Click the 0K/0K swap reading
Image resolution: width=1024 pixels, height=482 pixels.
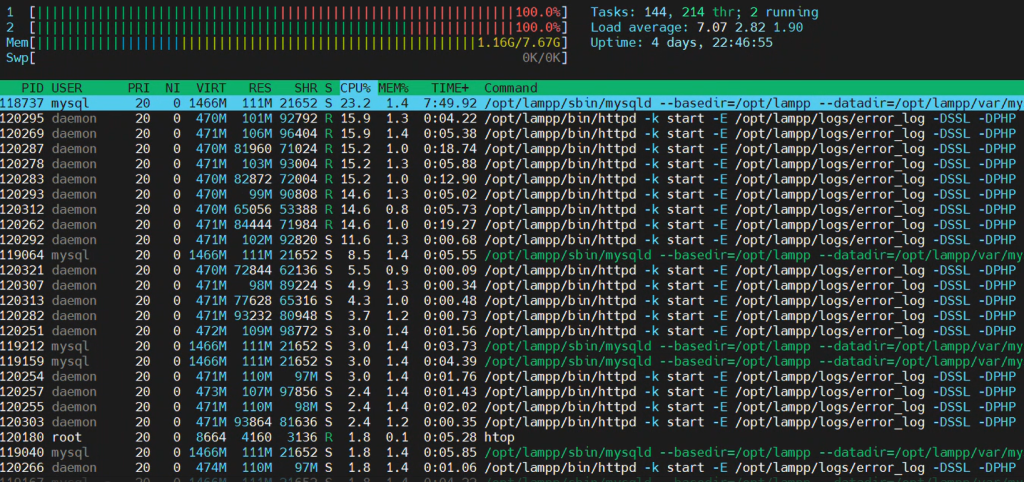click(x=542, y=57)
